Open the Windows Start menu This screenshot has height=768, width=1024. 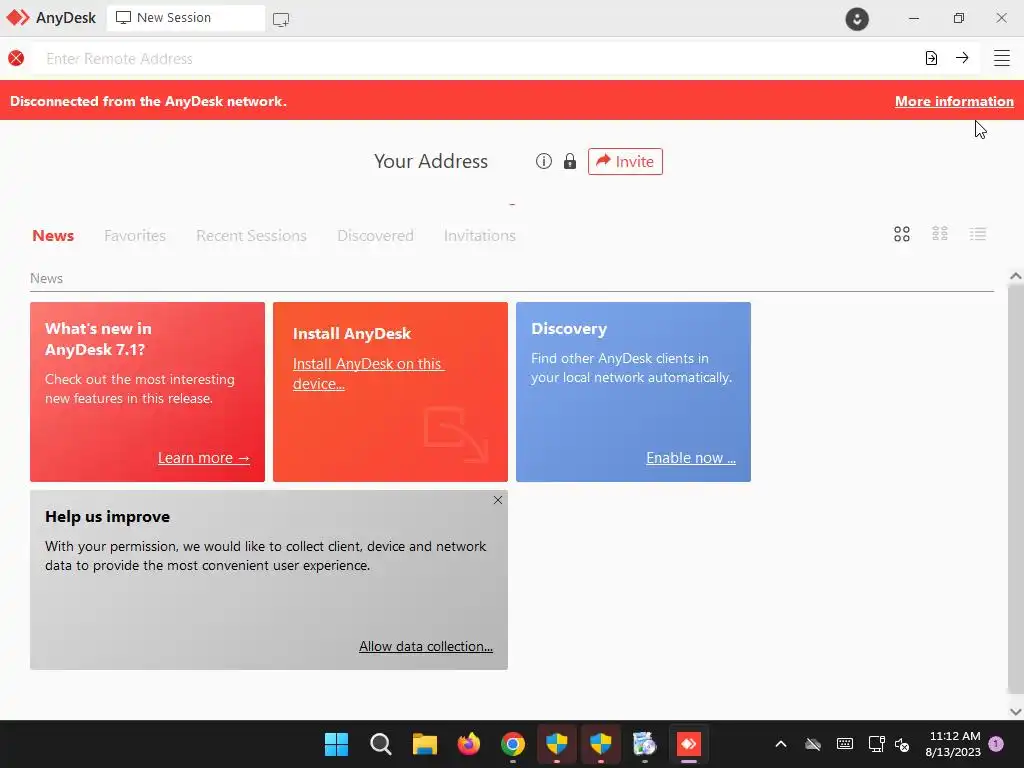[336, 744]
